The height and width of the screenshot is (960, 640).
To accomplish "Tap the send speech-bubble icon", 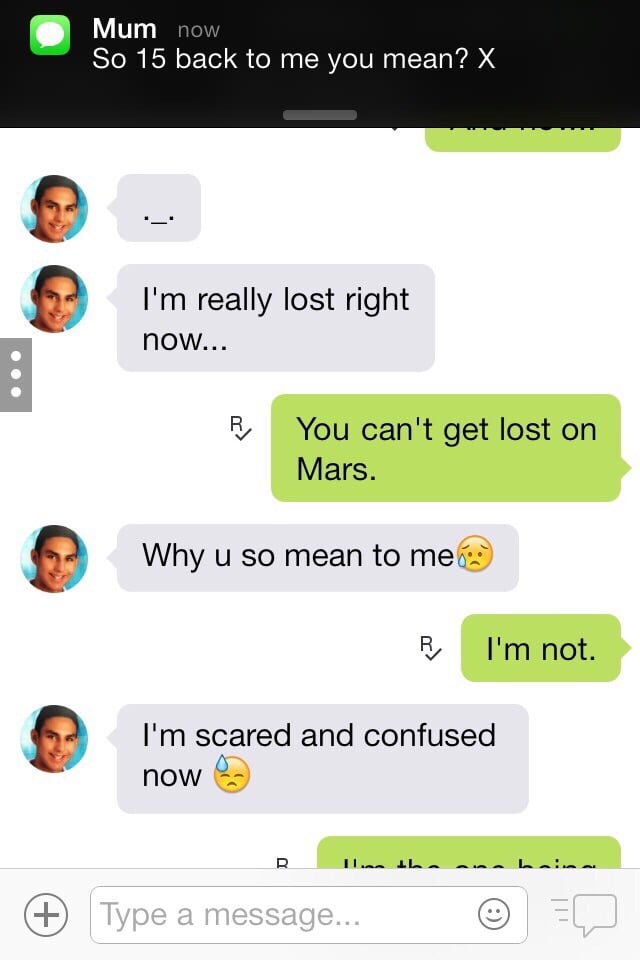I will pyautogui.click(x=584, y=915).
